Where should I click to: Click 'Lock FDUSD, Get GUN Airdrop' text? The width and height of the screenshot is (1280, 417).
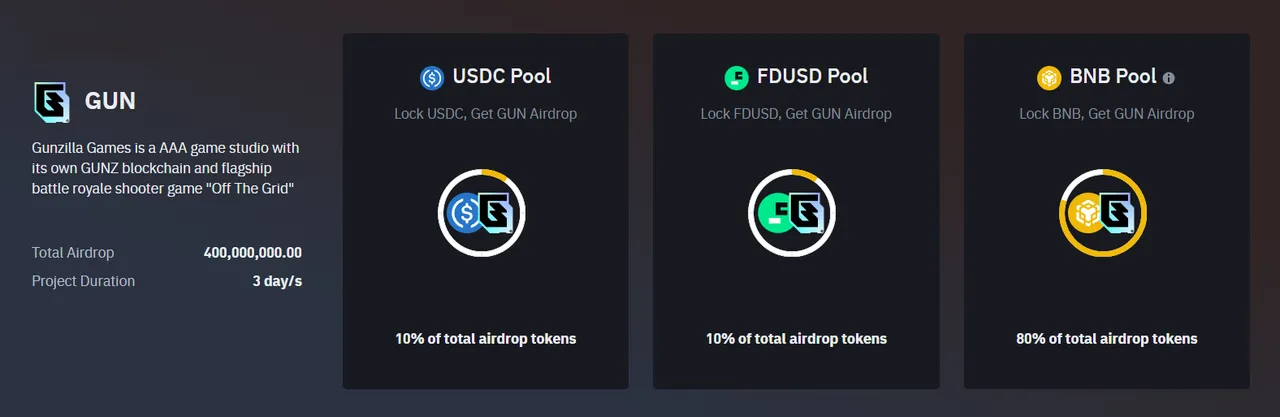click(x=796, y=113)
